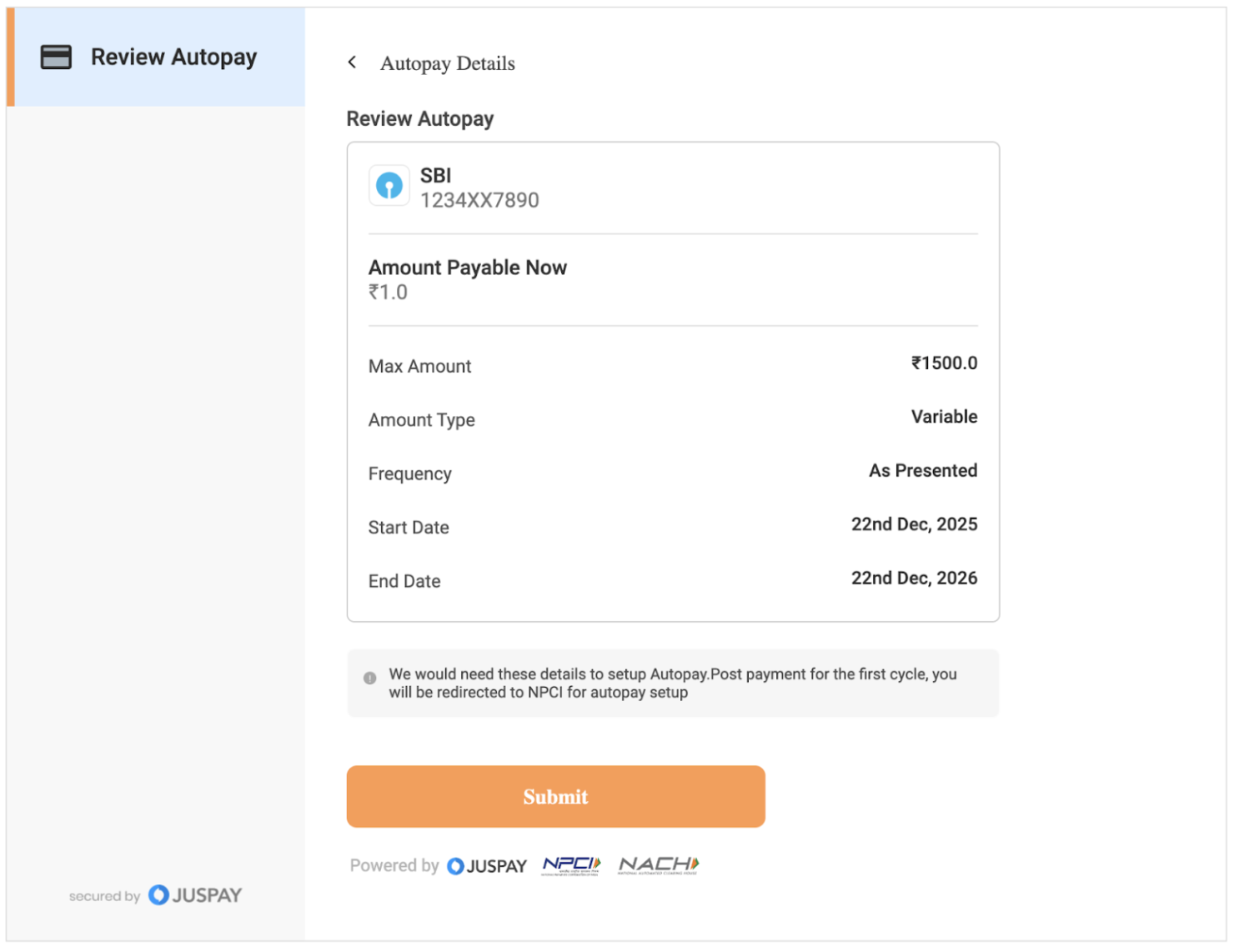Click the back chevron beside Autopay Details
Screen dimensions: 1239x952
[x=352, y=63]
